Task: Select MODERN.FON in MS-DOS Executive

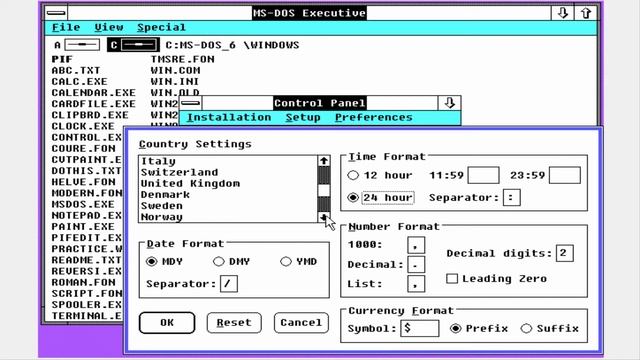Action: pyautogui.click(x=87, y=193)
